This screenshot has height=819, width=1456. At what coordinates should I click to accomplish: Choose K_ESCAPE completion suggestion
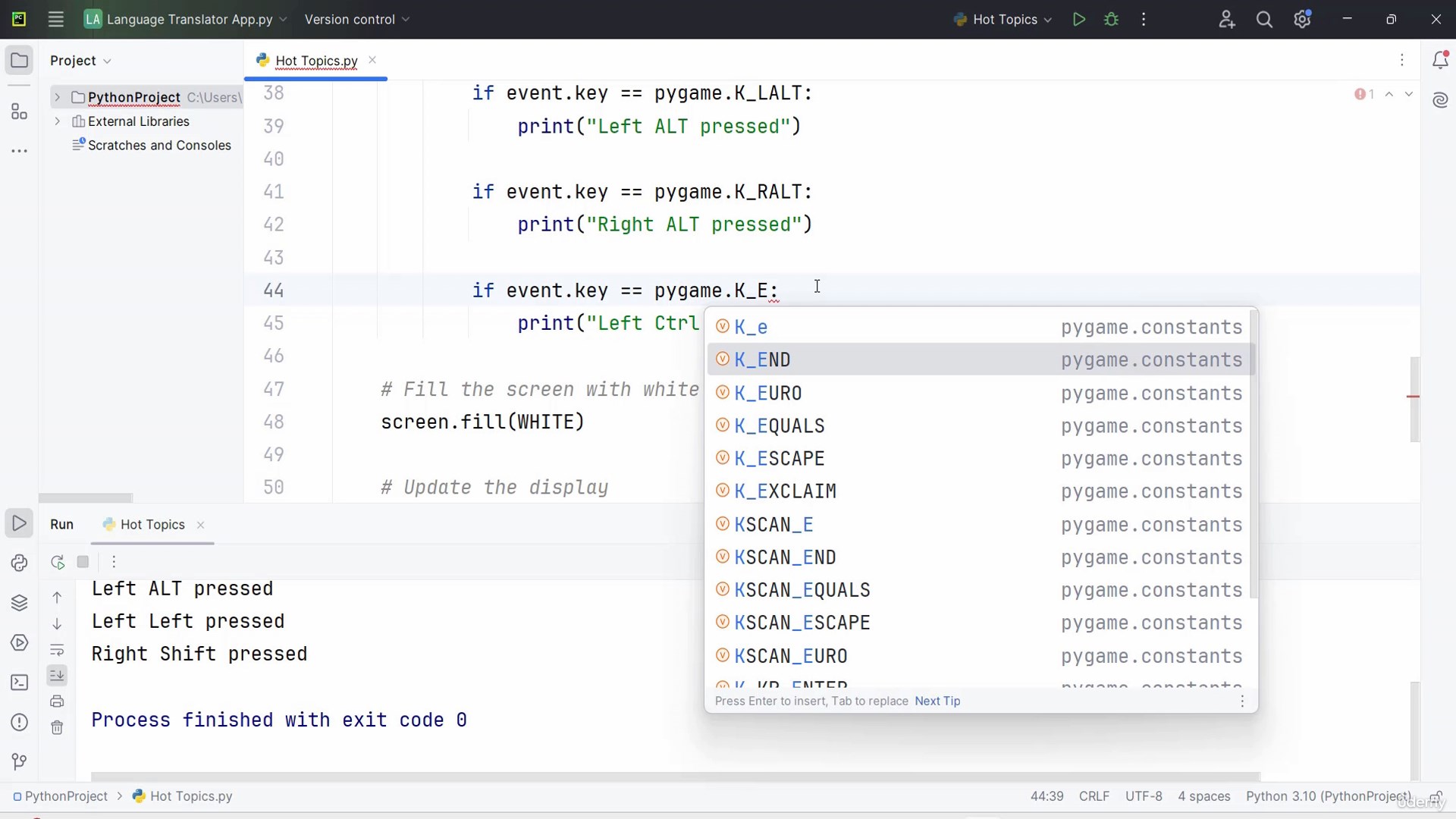point(980,458)
